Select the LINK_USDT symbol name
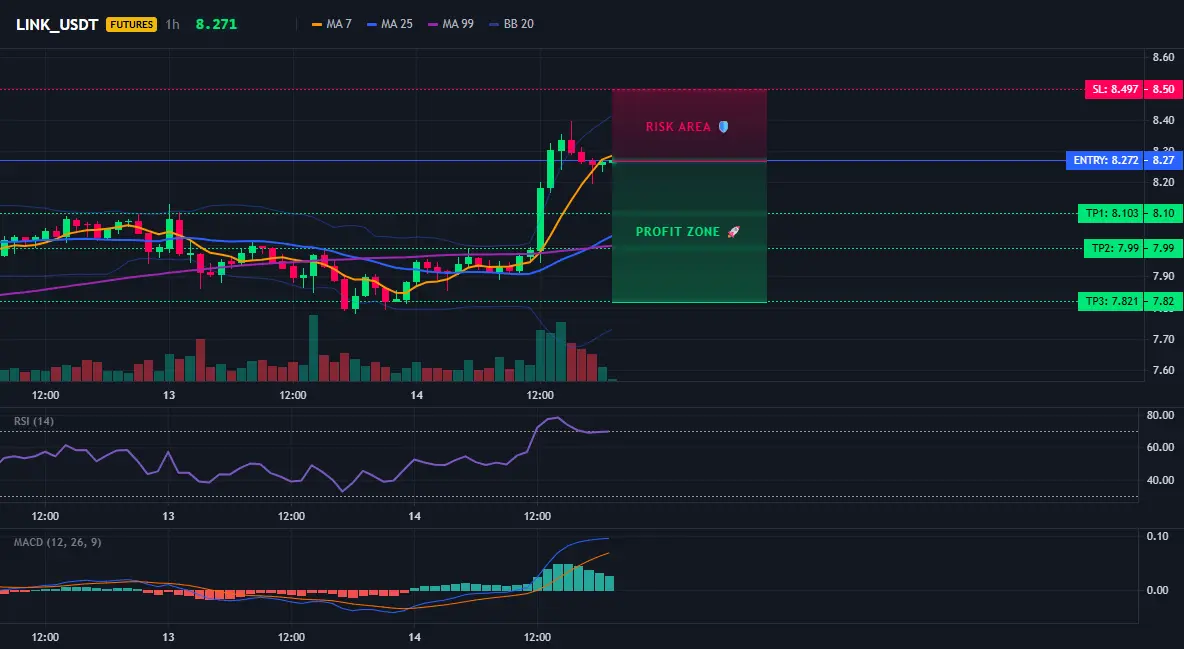Image resolution: width=1184 pixels, height=649 pixels. [x=57, y=24]
